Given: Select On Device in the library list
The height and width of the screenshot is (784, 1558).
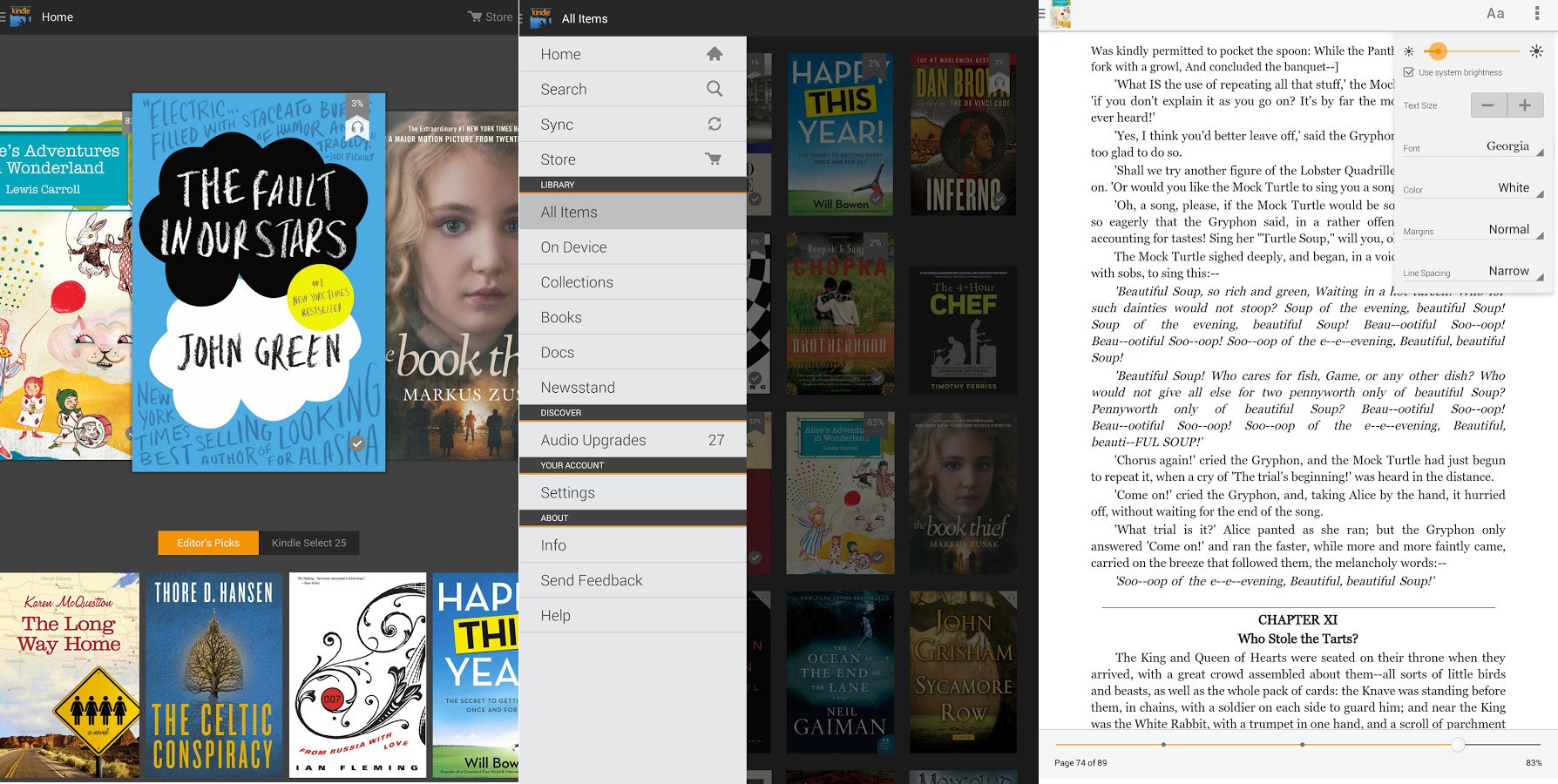Looking at the screenshot, I should tap(633, 247).
